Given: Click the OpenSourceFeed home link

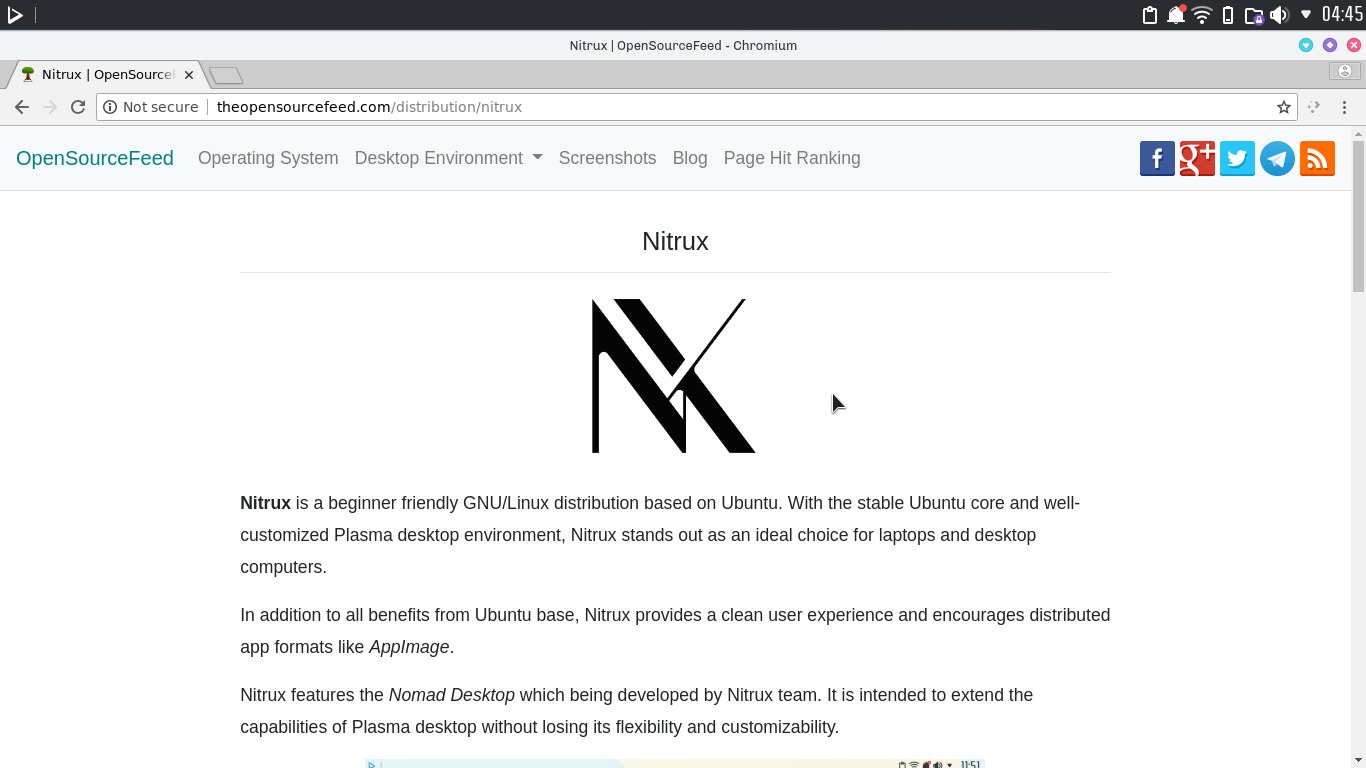Looking at the screenshot, I should coord(94,158).
